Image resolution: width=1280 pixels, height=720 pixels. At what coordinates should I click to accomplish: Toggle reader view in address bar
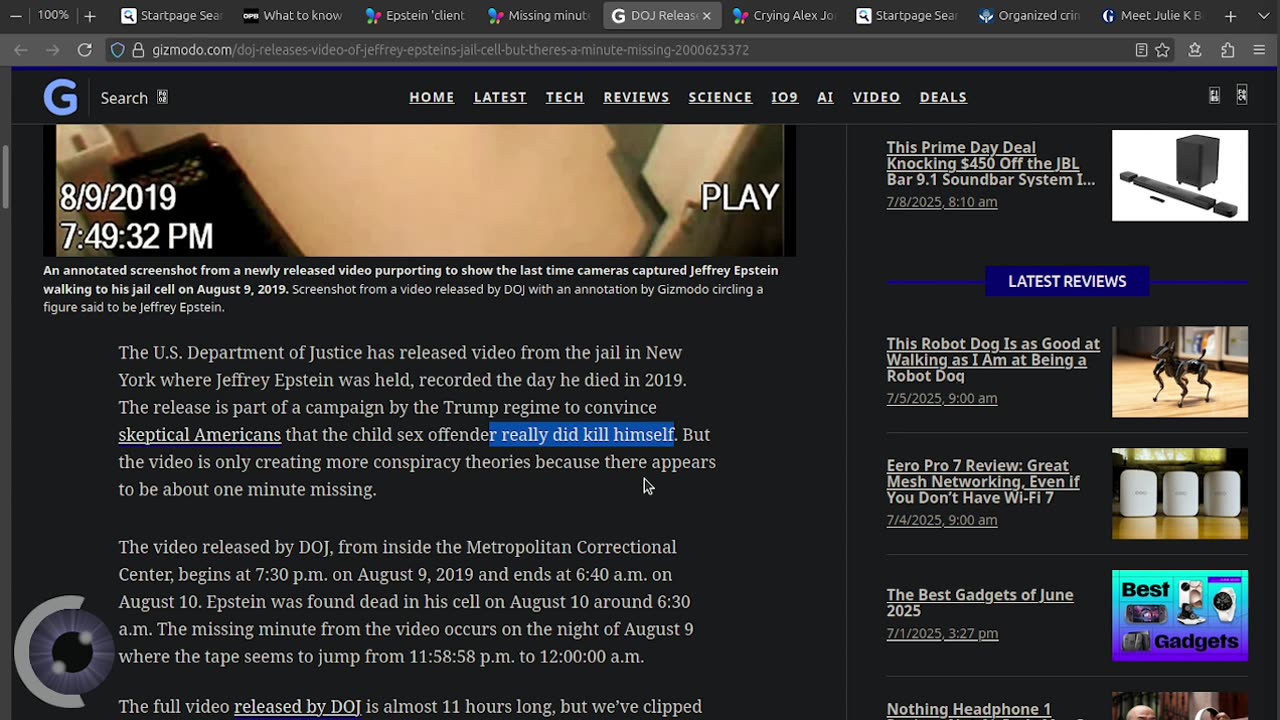pyautogui.click(x=1141, y=50)
